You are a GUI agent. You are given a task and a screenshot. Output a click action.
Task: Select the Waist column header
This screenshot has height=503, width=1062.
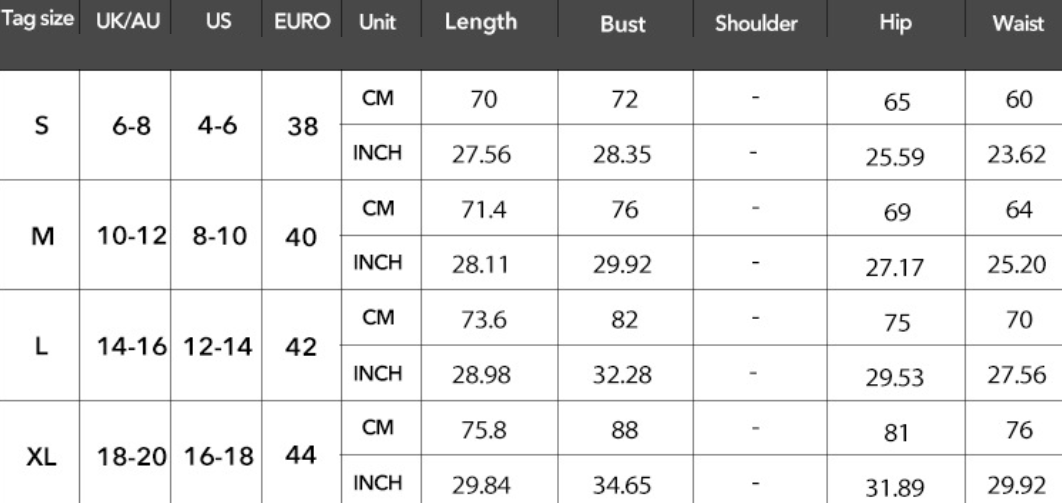point(1018,23)
